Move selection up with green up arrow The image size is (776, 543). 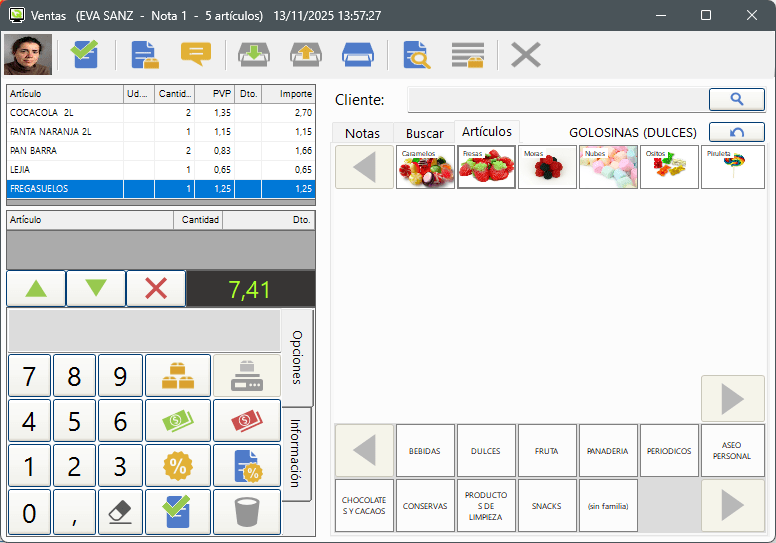click(36, 288)
